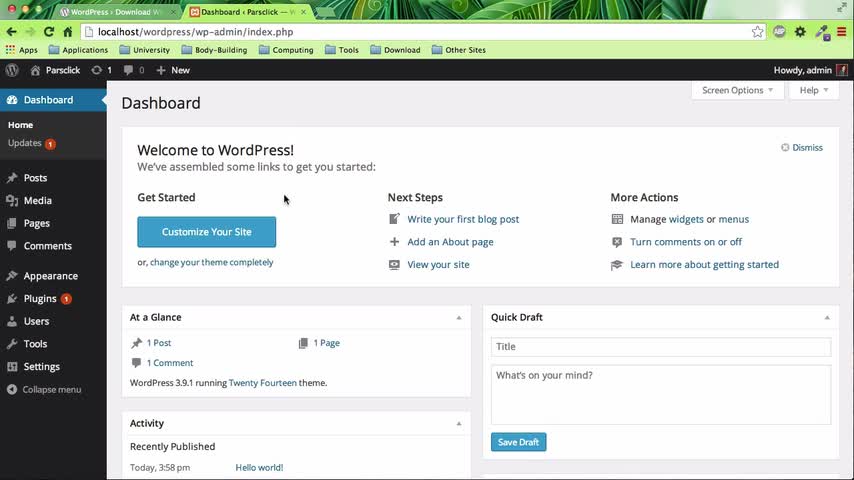Open the Hello world! post link

point(259,467)
